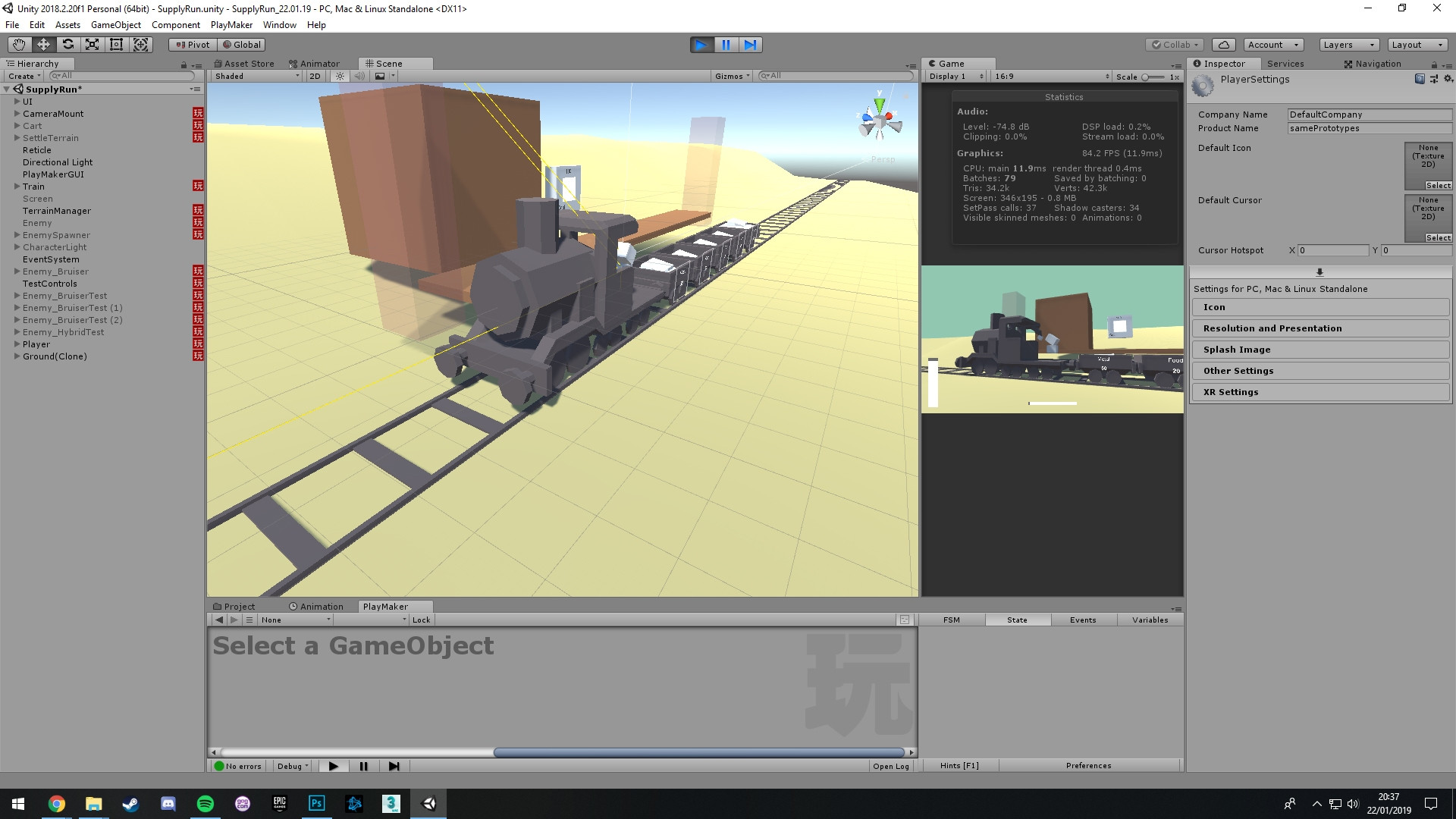Image resolution: width=1456 pixels, height=819 pixels.
Task: Click PlayMaker pause button at bottom
Action: (x=363, y=766)
